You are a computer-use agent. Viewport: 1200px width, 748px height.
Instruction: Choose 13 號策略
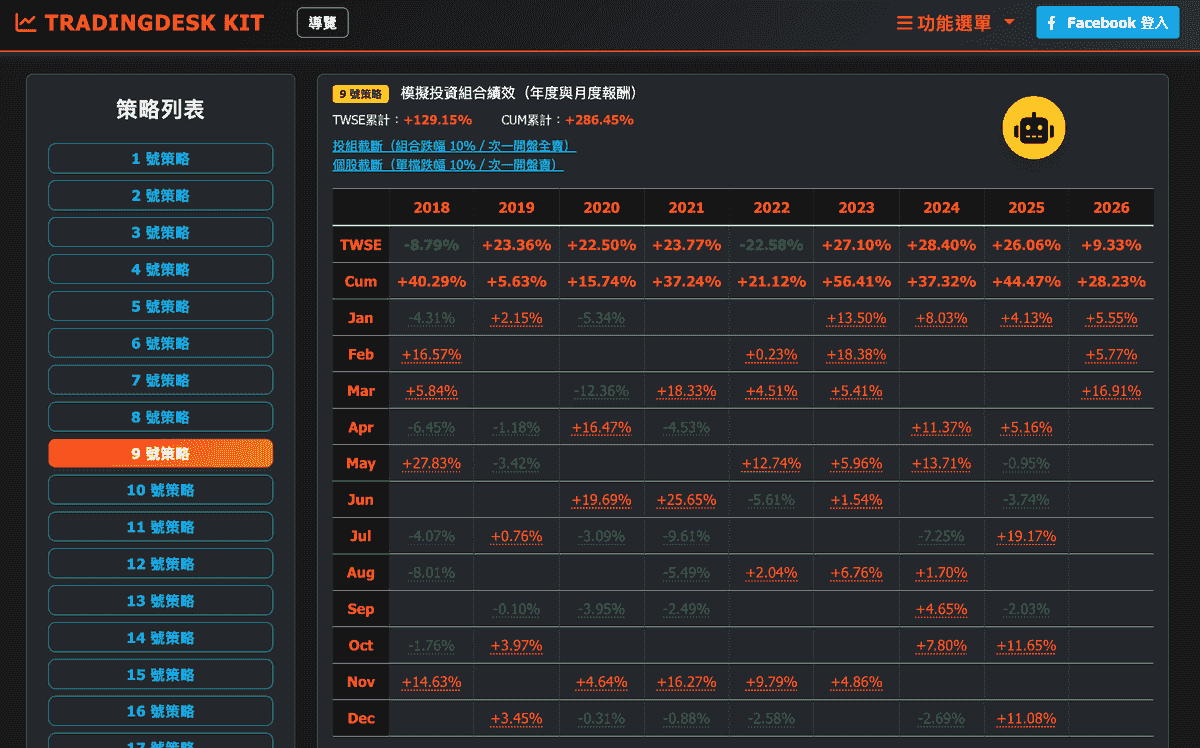[x=160, y=601]
